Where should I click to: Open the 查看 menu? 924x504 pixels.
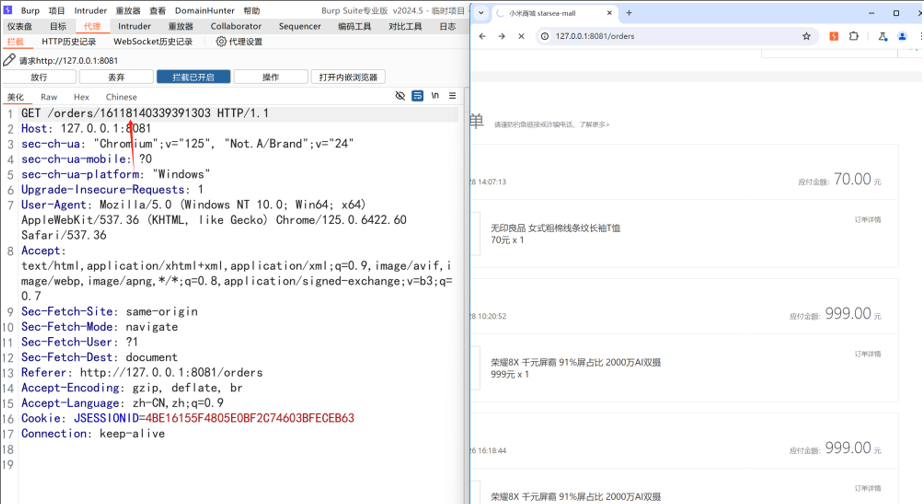[x=157, y=11]
